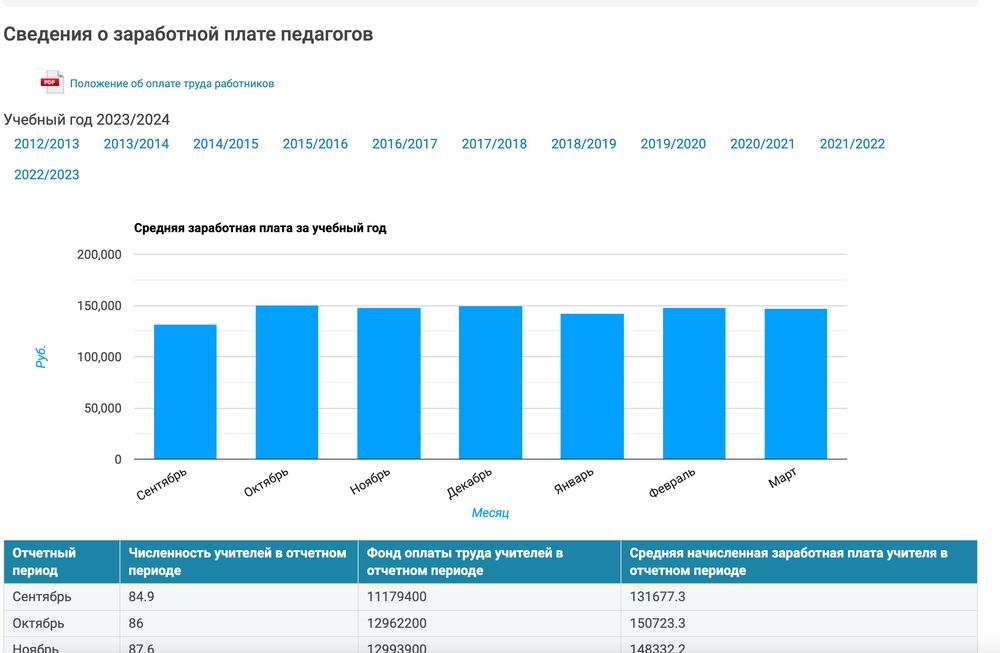Click the 'Руб.' vertical axis title

click(41, 356)
